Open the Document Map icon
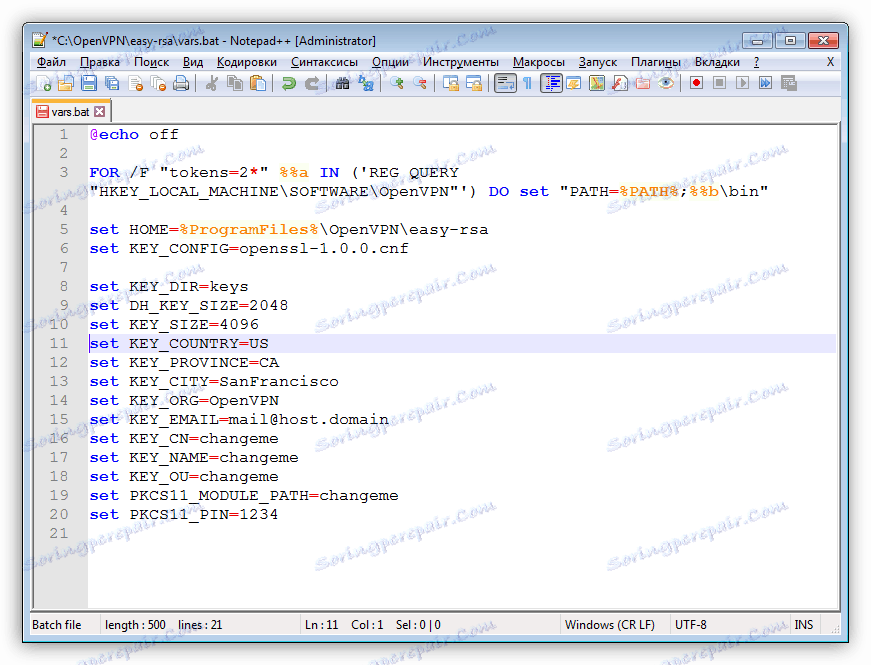Screen dimensions: 871x665 coord(597,83)
